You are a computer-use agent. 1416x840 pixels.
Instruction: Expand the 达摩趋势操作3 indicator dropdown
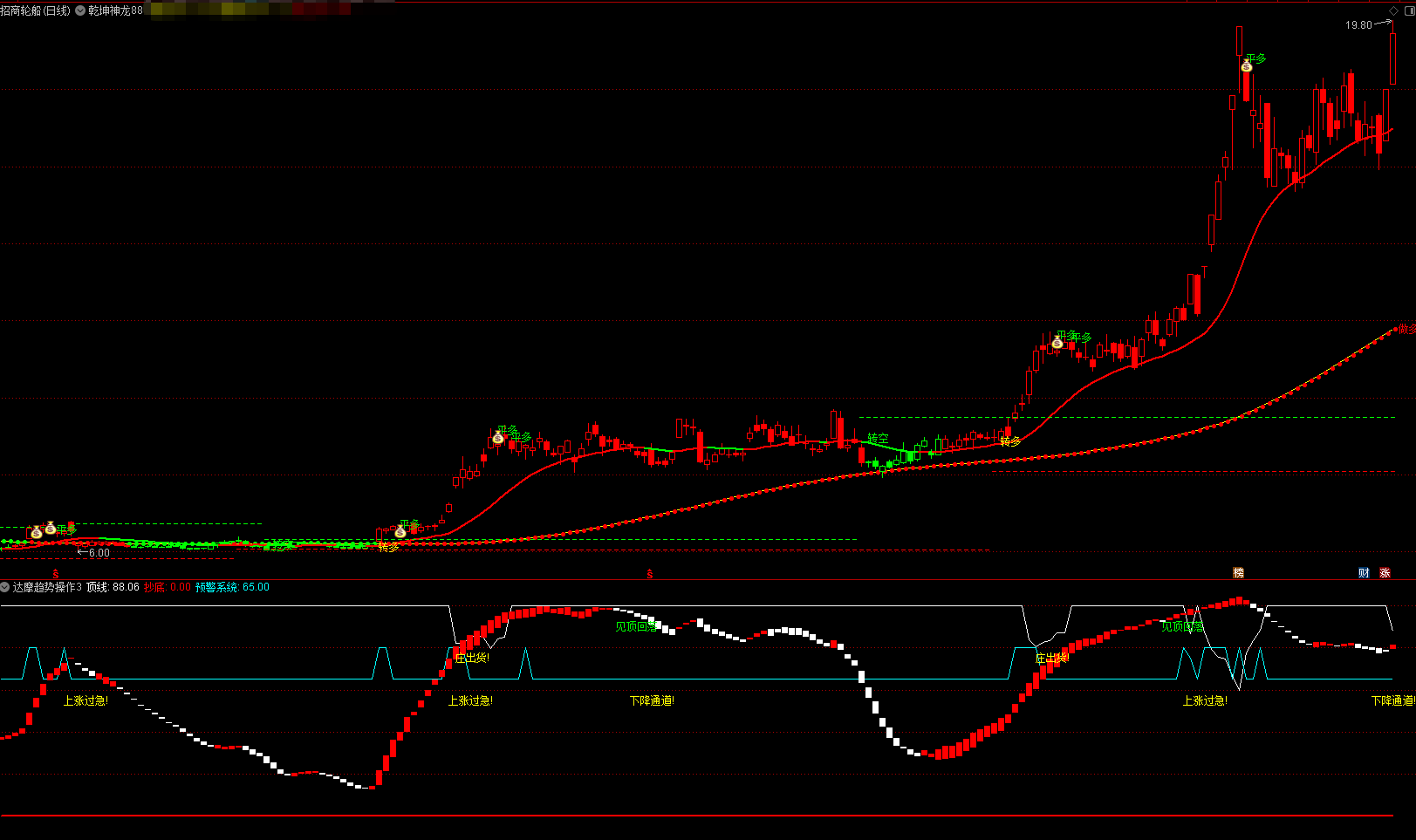point(5,587)
